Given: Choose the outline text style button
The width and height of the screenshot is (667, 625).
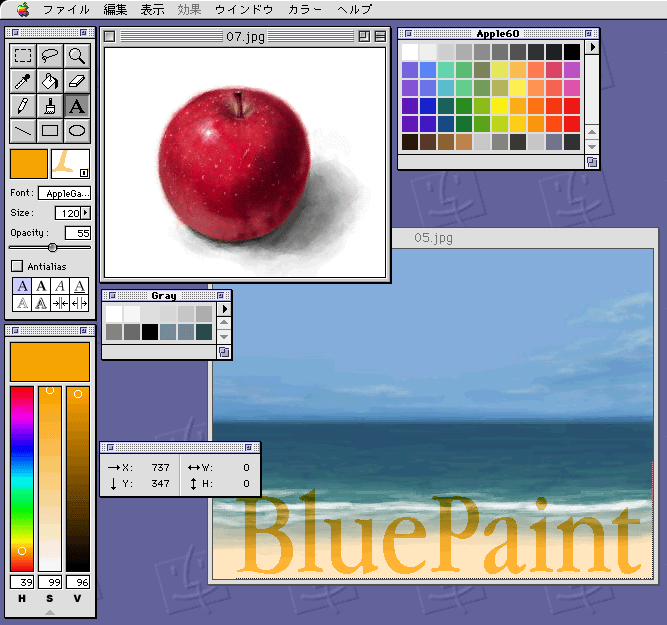Looking at the screenshot, I should point(22,303).
